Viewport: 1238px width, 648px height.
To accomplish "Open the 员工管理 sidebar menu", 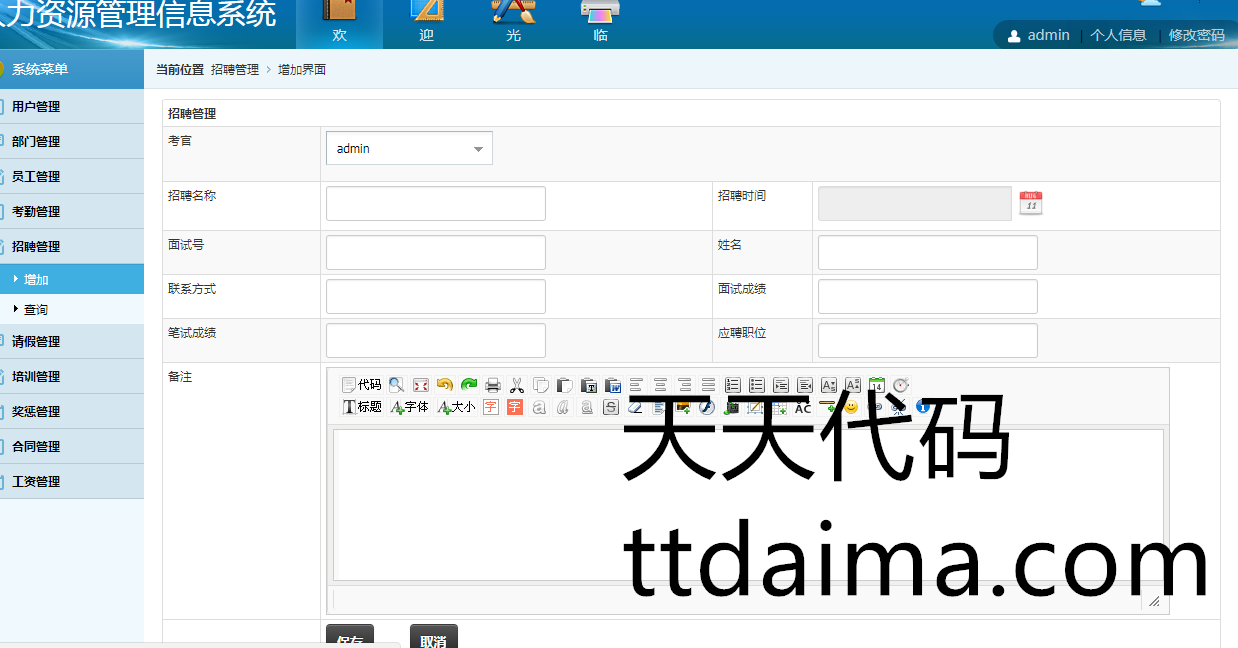I will [x=36, y=176].
